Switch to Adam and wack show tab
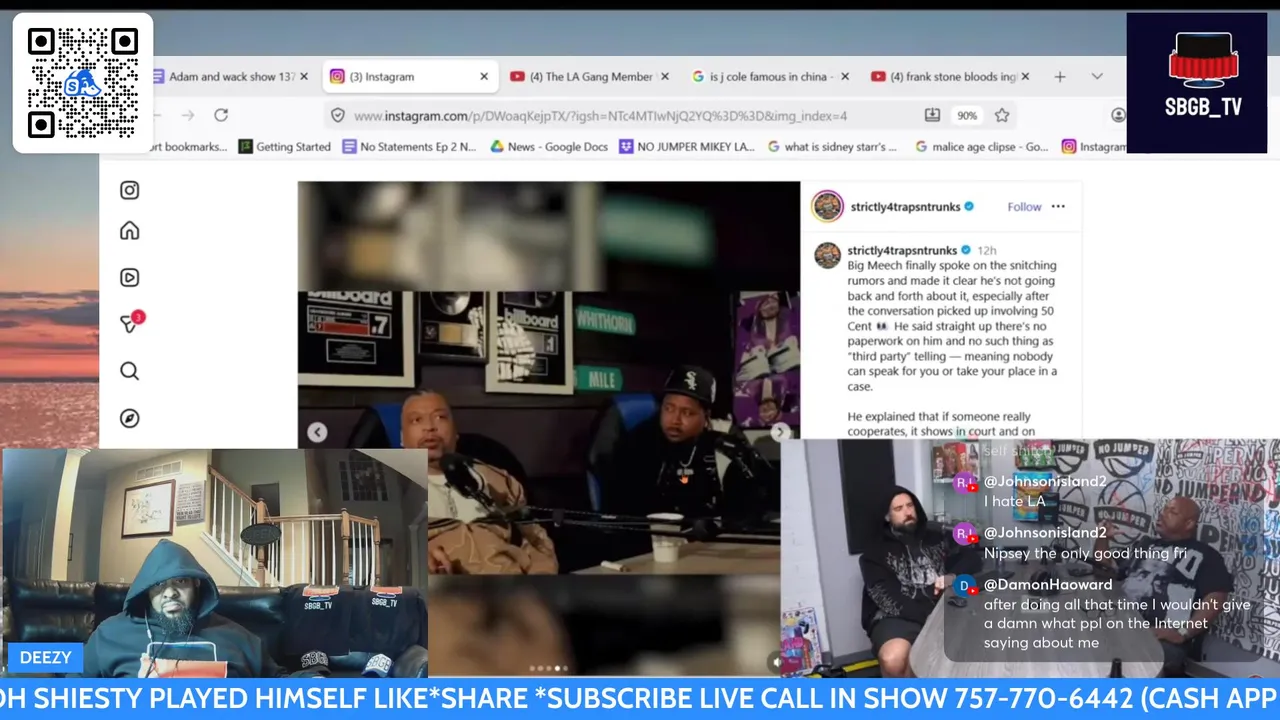Viewport: 1280px width, 720px height. pyautogui.click(x=229, y=76)
